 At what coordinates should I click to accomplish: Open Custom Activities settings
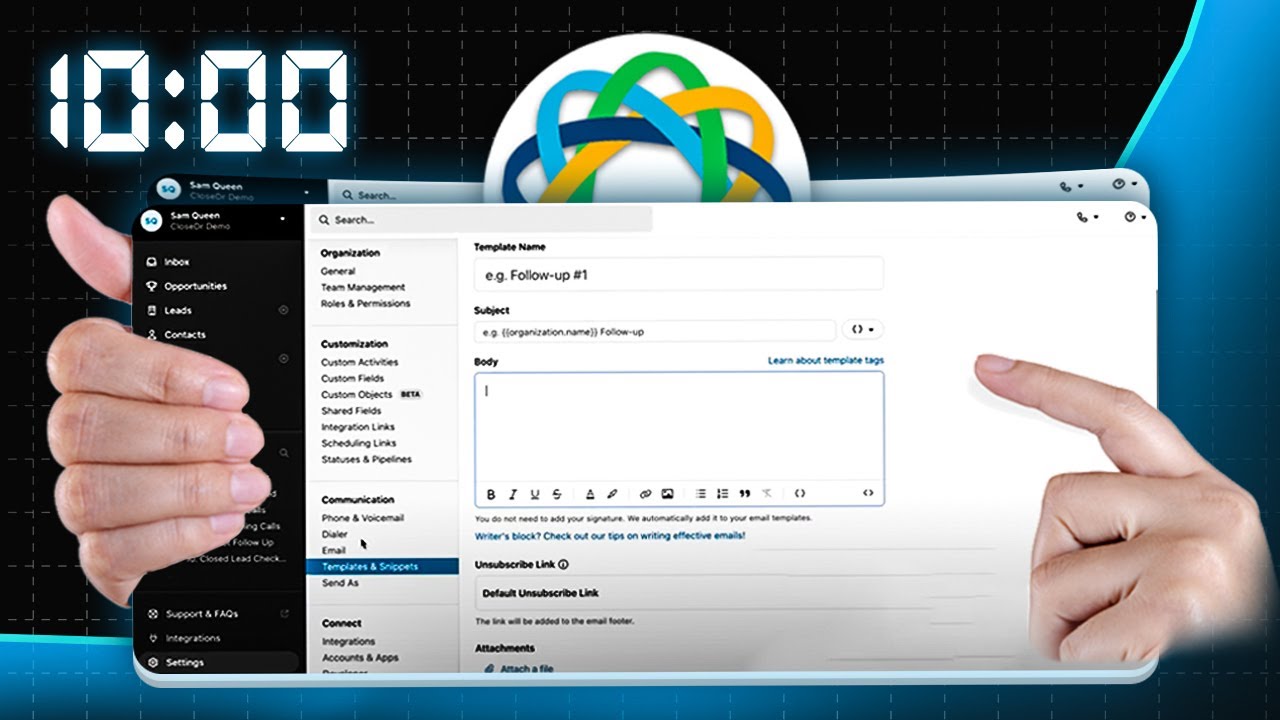[x=359, y=362]
